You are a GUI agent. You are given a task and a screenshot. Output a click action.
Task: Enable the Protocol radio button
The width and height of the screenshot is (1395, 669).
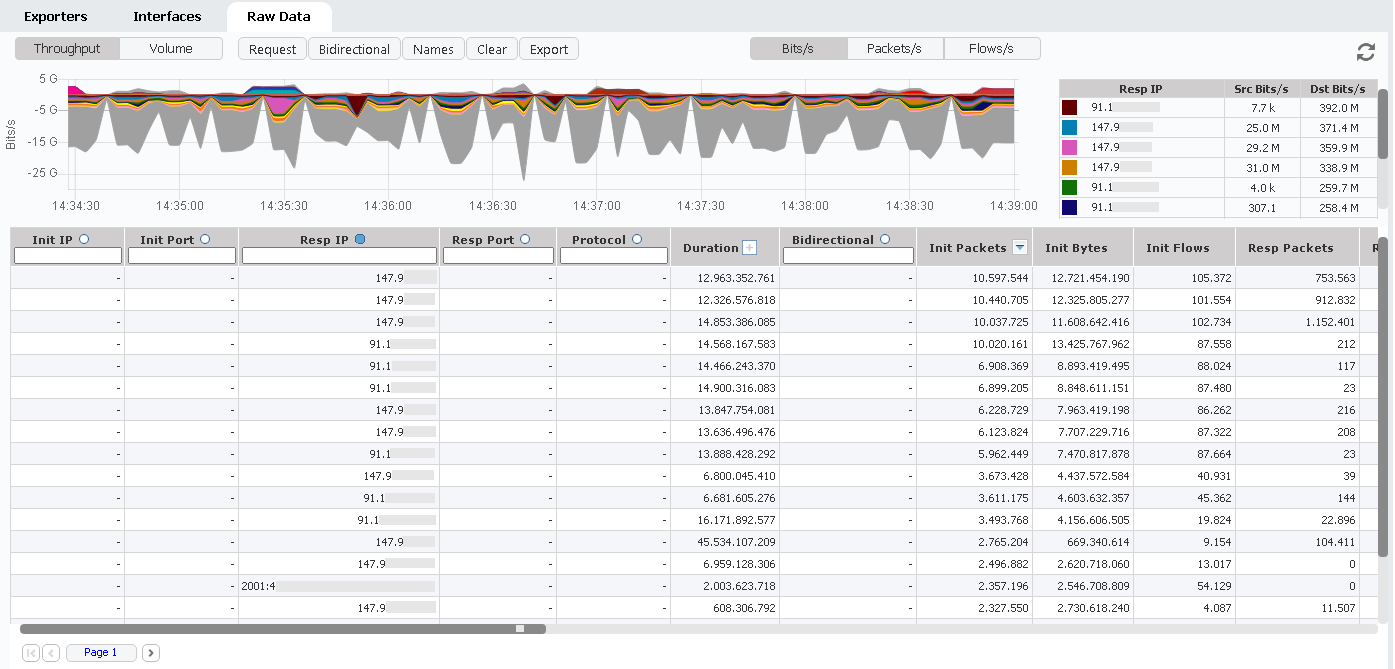637,239
